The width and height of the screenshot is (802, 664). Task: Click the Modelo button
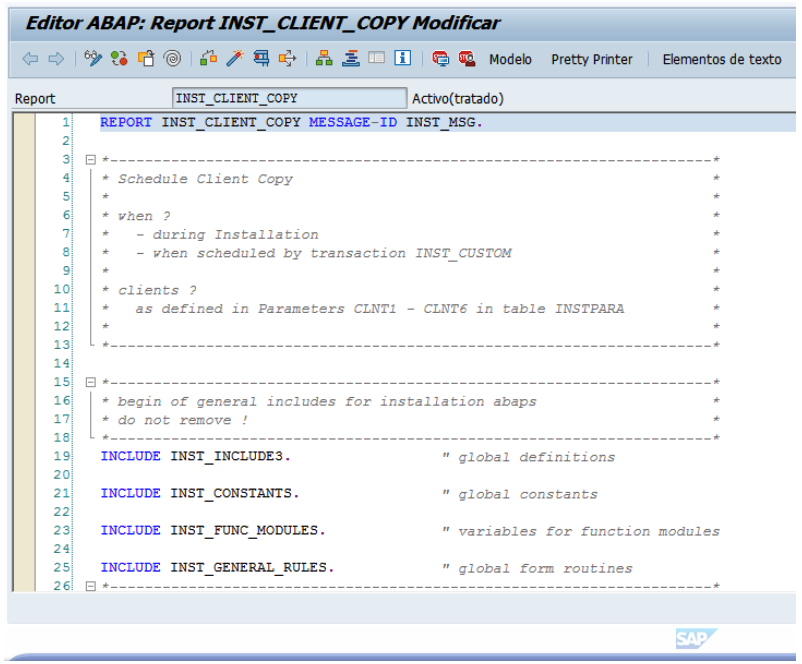click(x=510, y=59)
